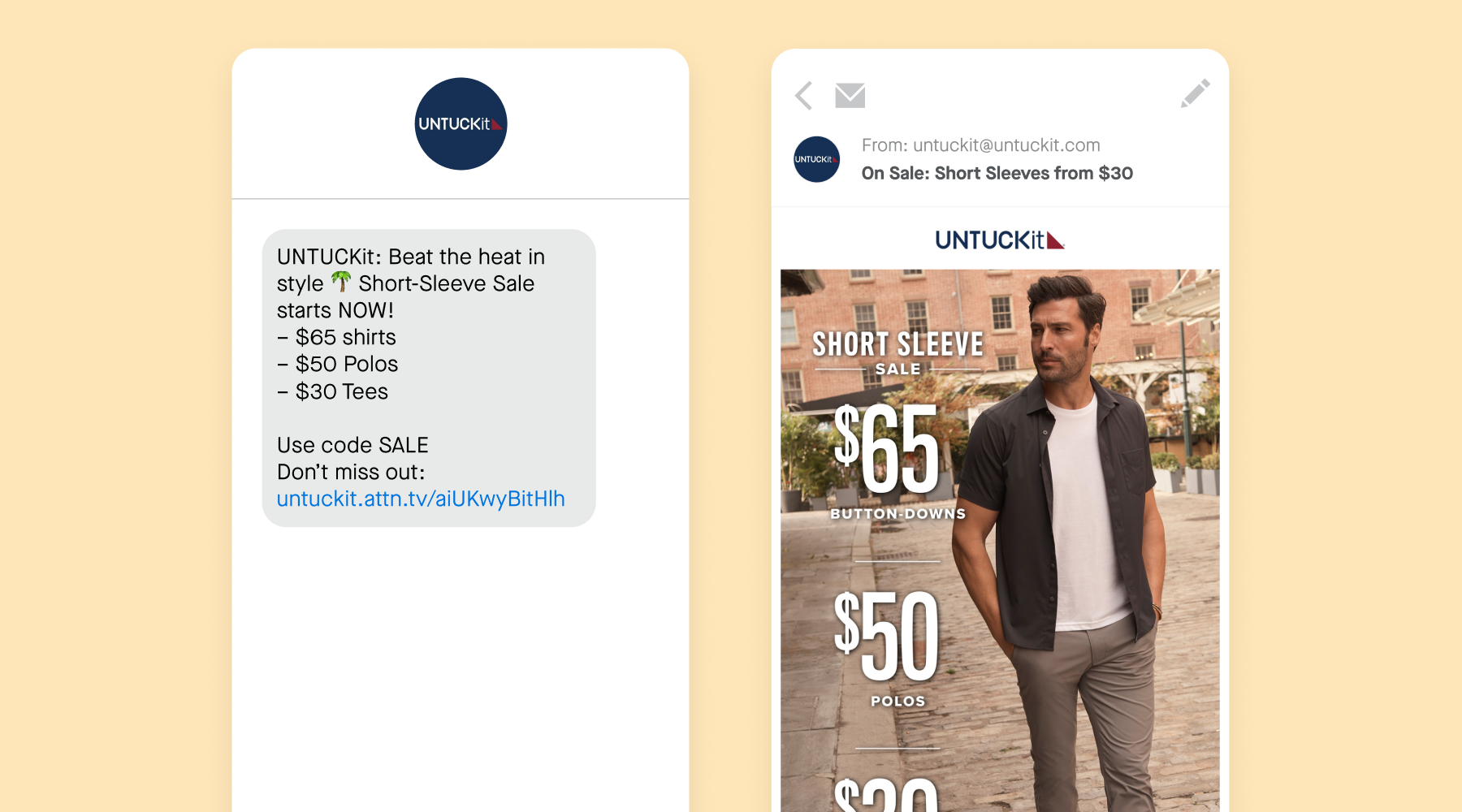Tap the pencil compose icon
Screen dimensions: 1462x812
pos(1196,93)
